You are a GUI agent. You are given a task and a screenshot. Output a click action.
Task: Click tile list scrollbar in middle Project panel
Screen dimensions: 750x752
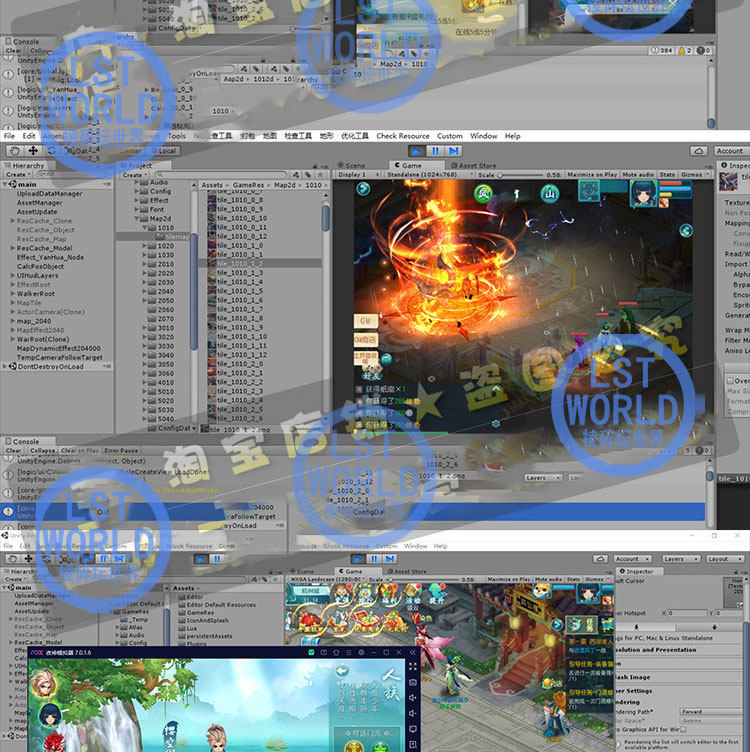coord(326,218)
